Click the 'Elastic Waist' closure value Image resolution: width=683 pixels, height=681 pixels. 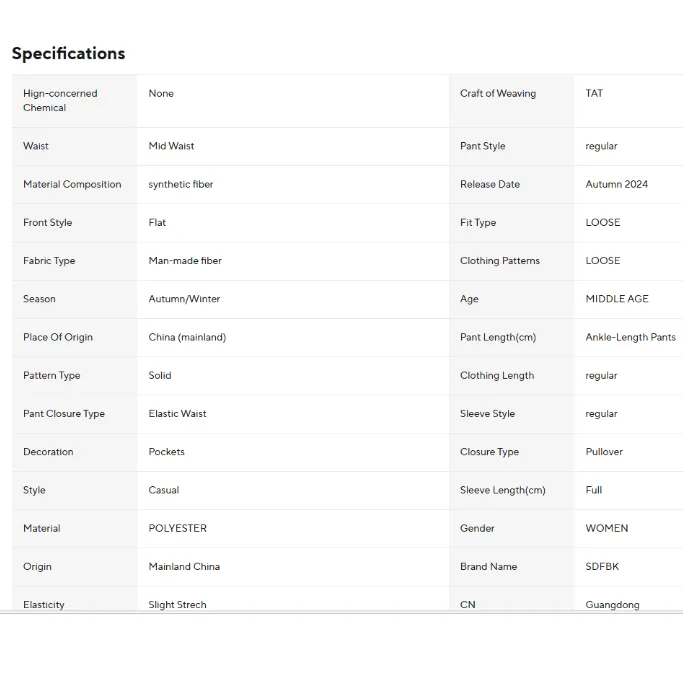tap(177, 414)
